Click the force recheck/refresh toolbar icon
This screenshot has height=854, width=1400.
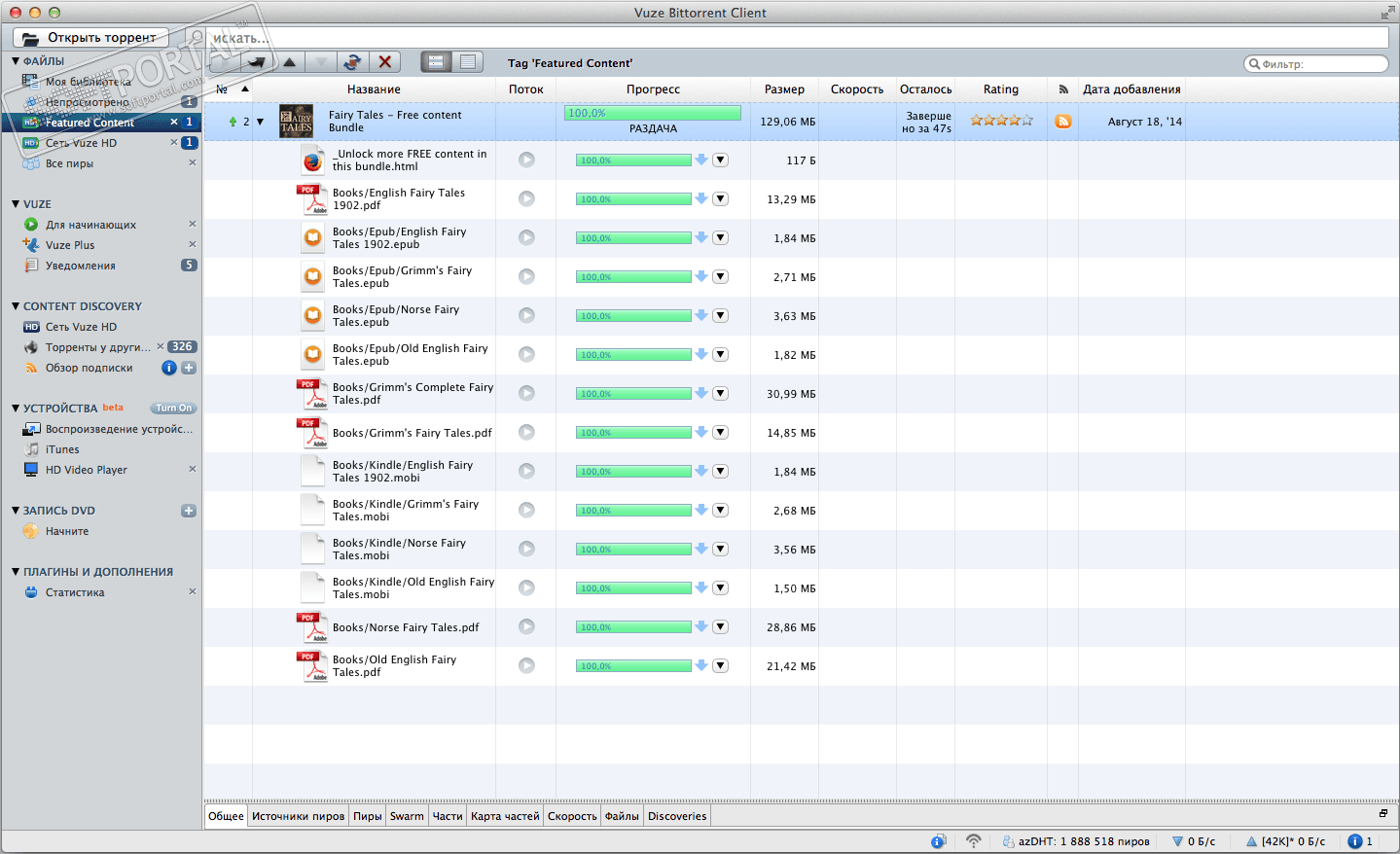tap(352, 62)
